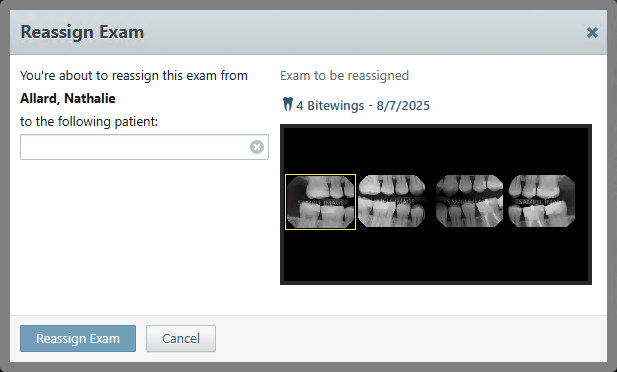Click the 'Exam to be reassigned' label
Screen dimensions: 617x372
pyautogui.click(x=344, y=76)
